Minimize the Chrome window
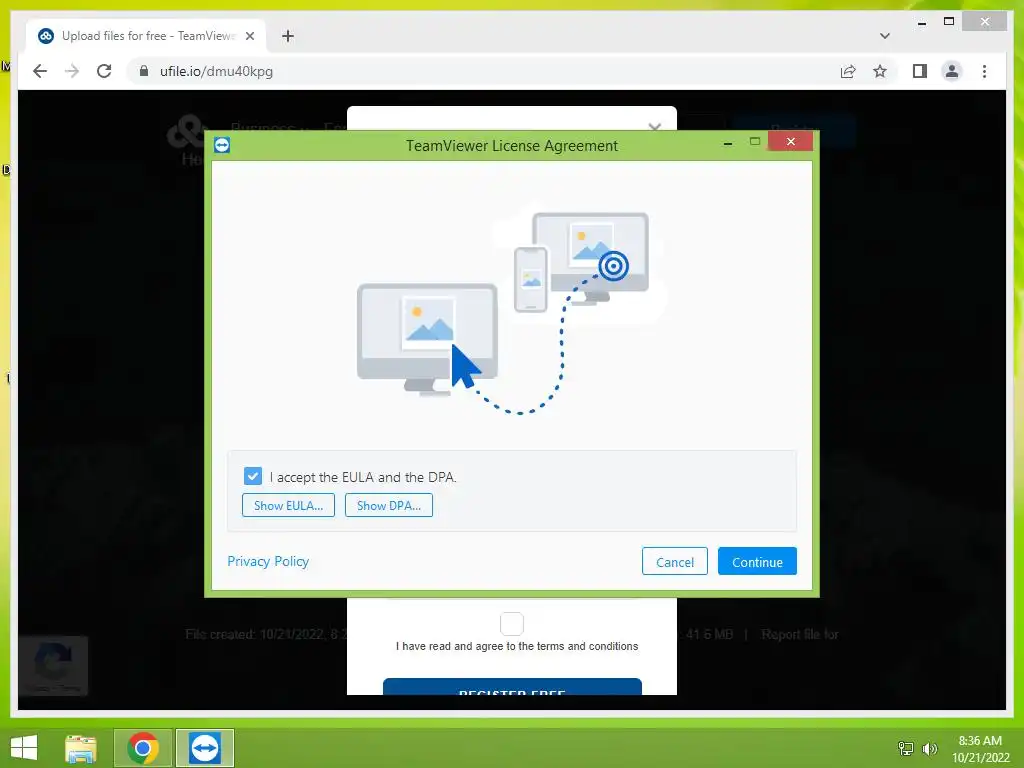The height and width of the screenshot is (768, 1024). point(921,23)
